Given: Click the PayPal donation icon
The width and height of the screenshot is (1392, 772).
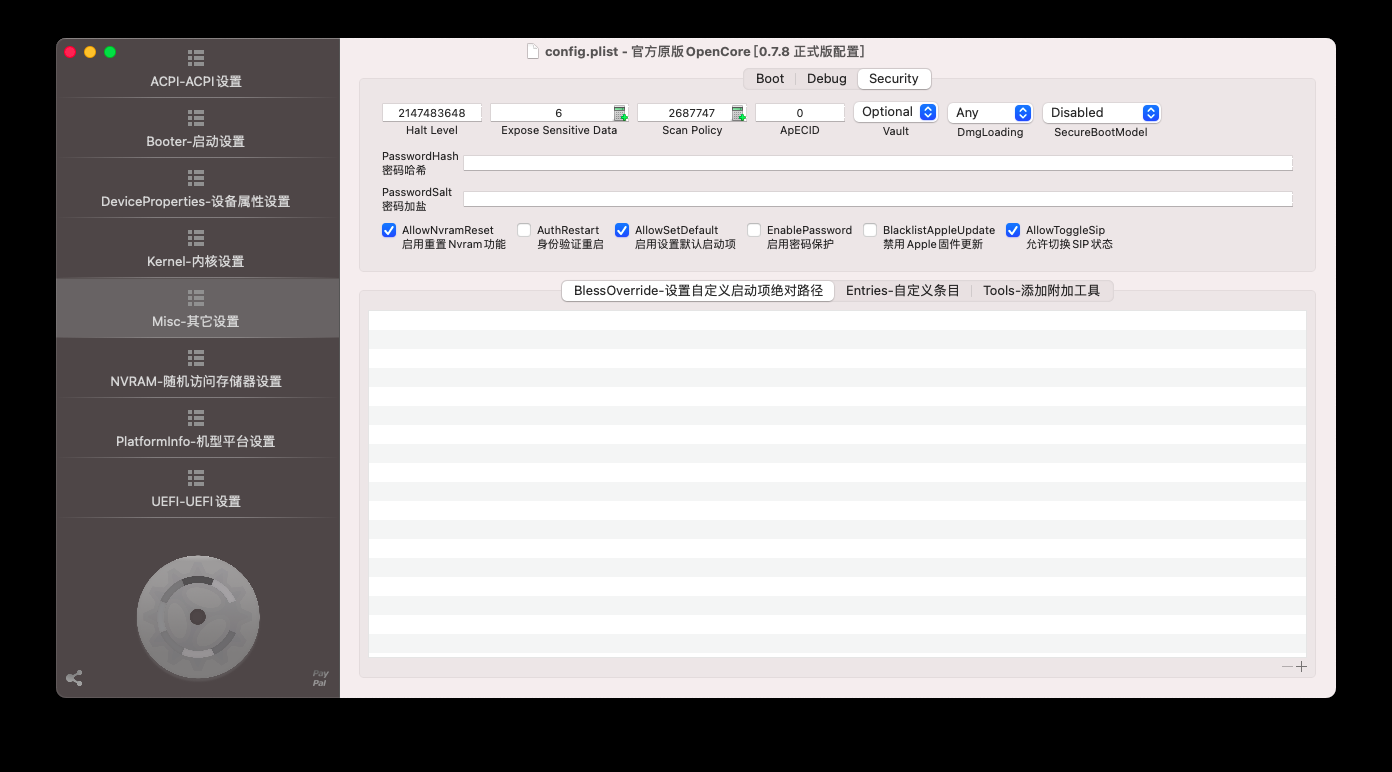Looking at the screenshot, I should [x=319, y=677].
